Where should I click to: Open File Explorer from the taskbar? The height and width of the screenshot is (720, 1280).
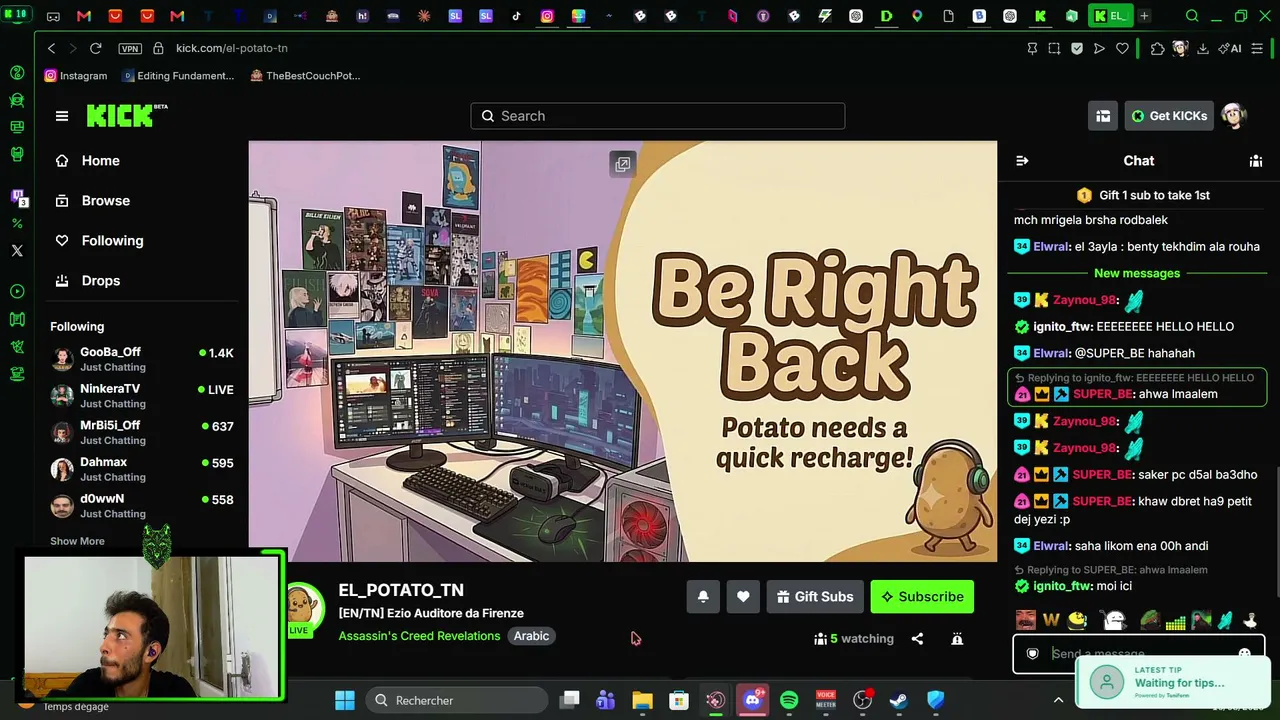tap(642, 700)
